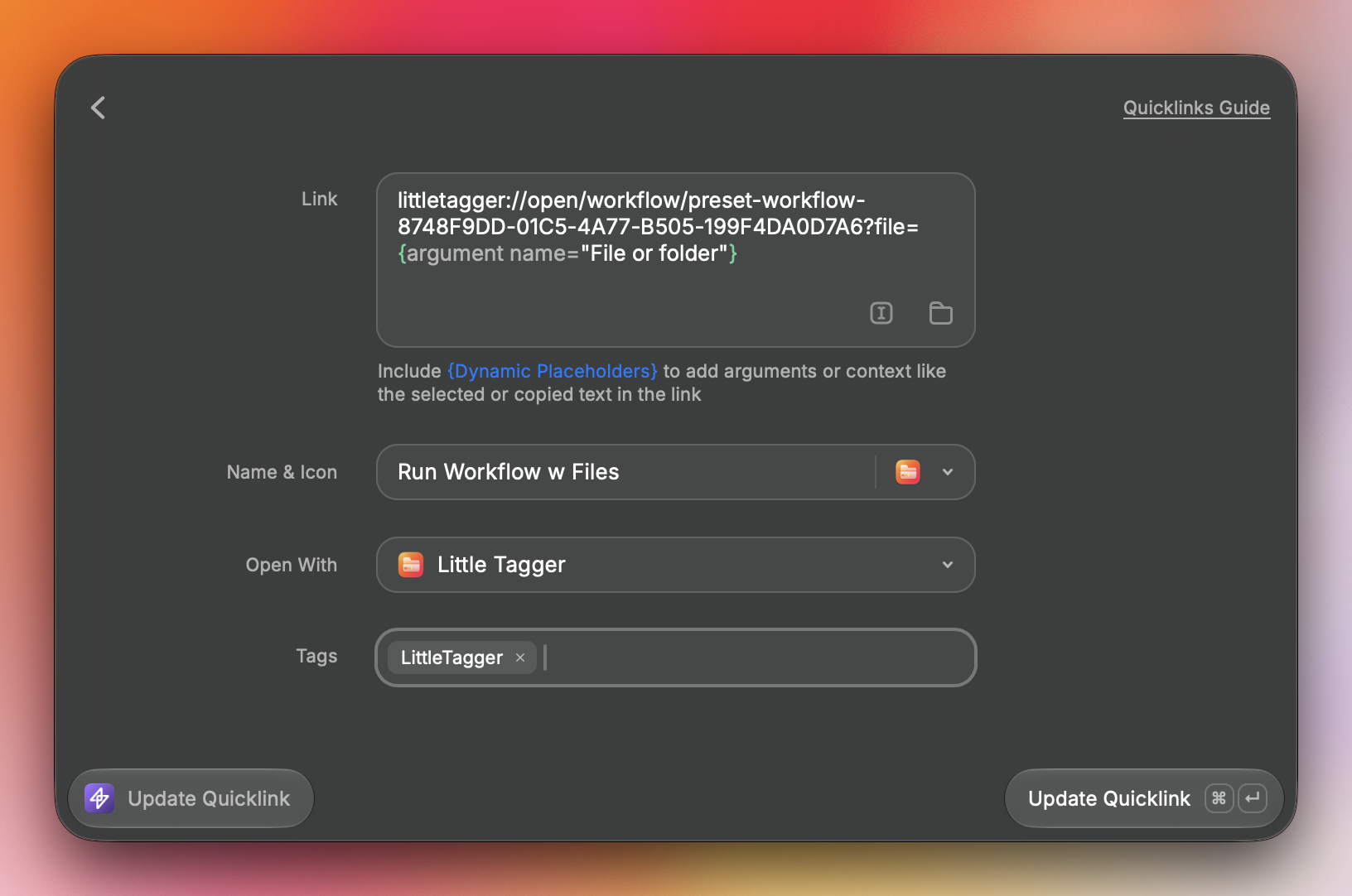This screenshot has width=1352, height=896.
Task: Click the Return key symbol hint
Action: pyautogui.click(x=1253, y=798)
